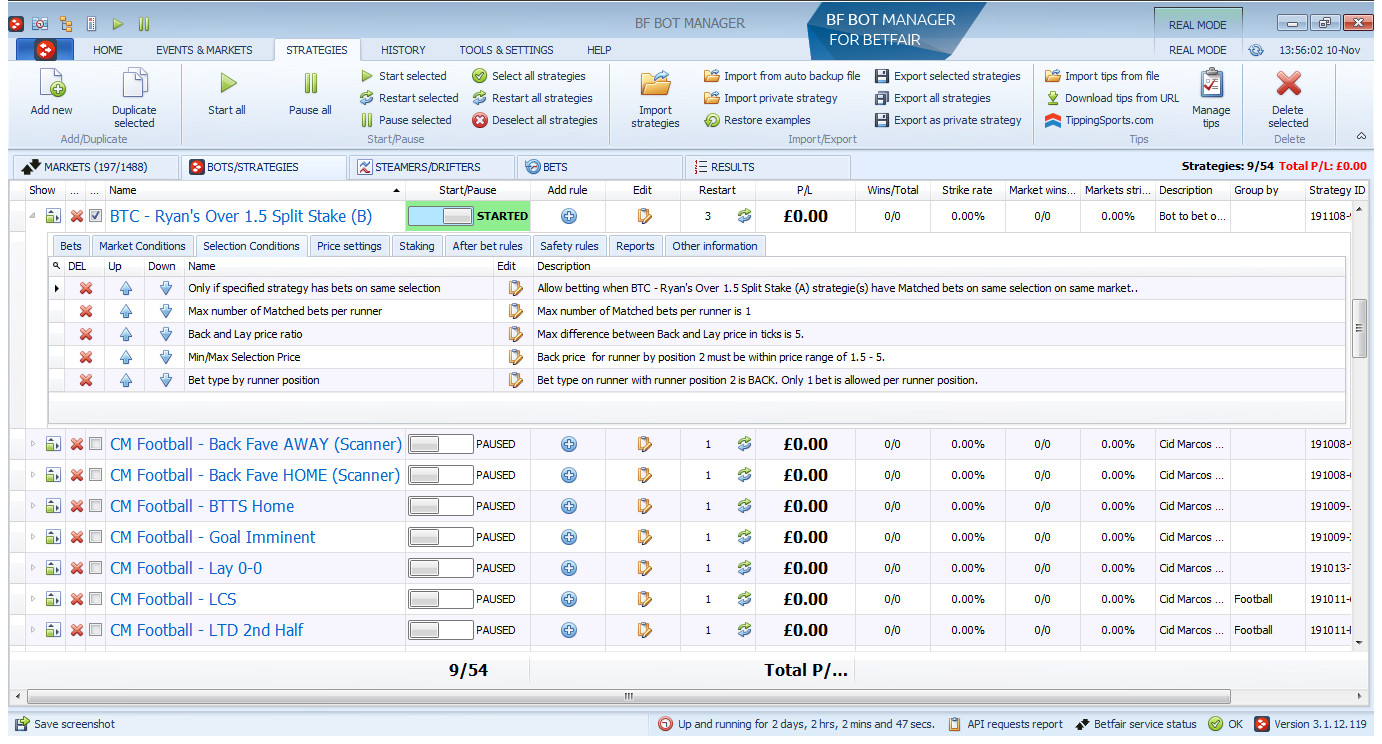This screenshot has height=744, width=1382.
Task: Expand the CM Football - Back Fave AWAY row
Action: pos(31,444)
